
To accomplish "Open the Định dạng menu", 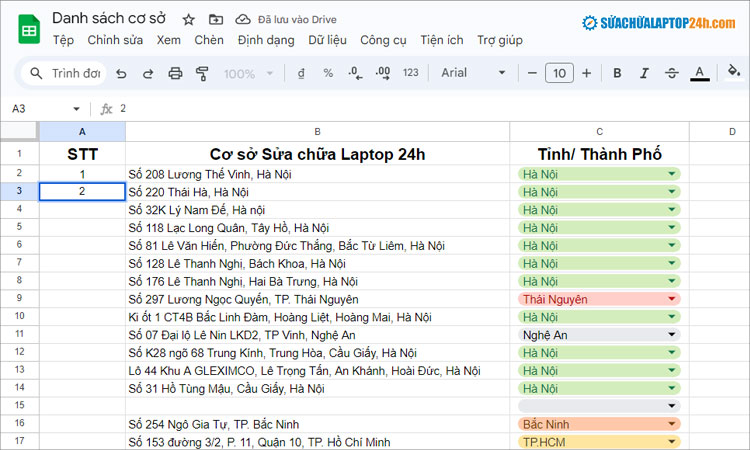I will tap(266, 40).
